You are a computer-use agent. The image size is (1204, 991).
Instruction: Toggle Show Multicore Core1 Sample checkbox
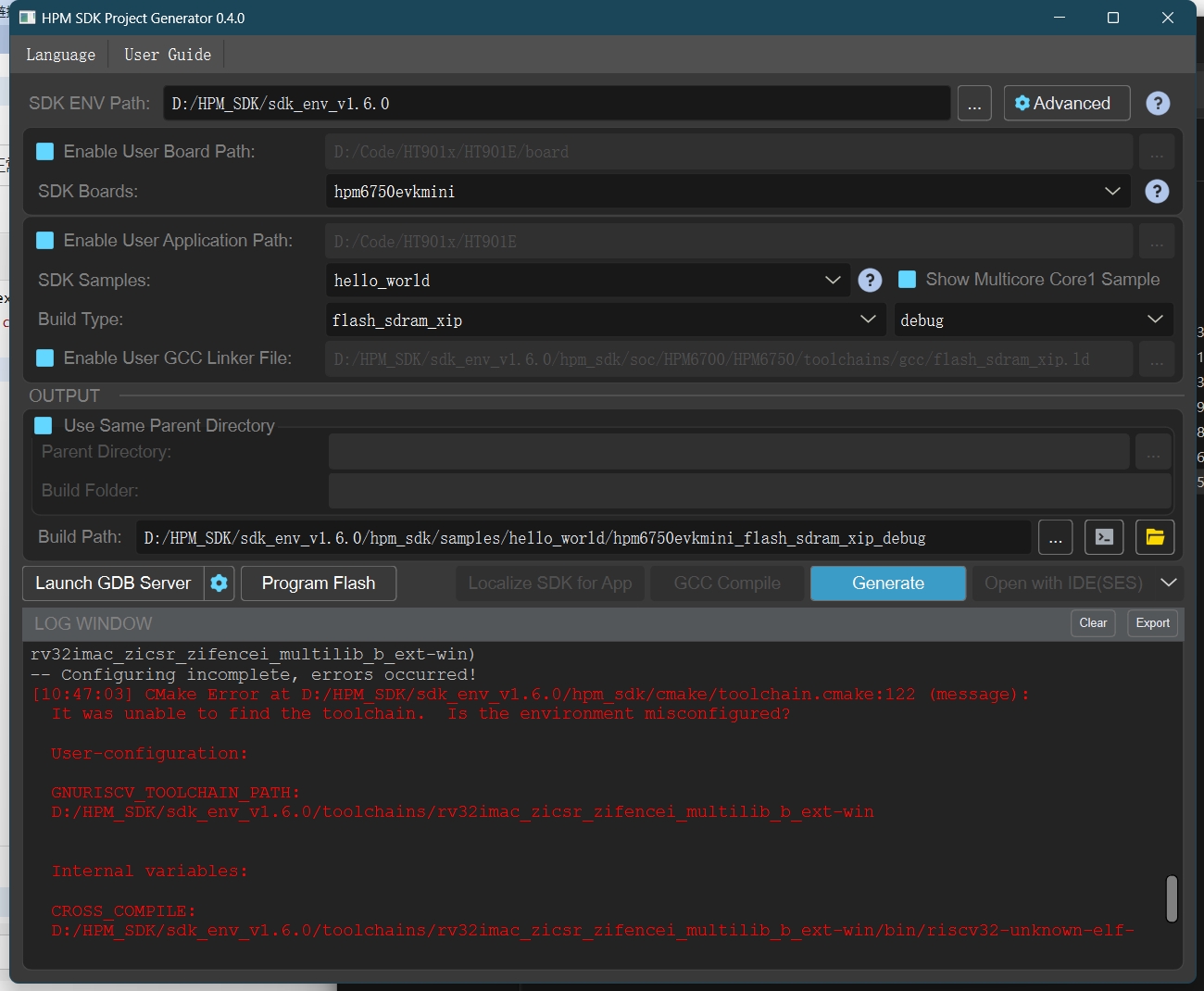tap(908, 280)
